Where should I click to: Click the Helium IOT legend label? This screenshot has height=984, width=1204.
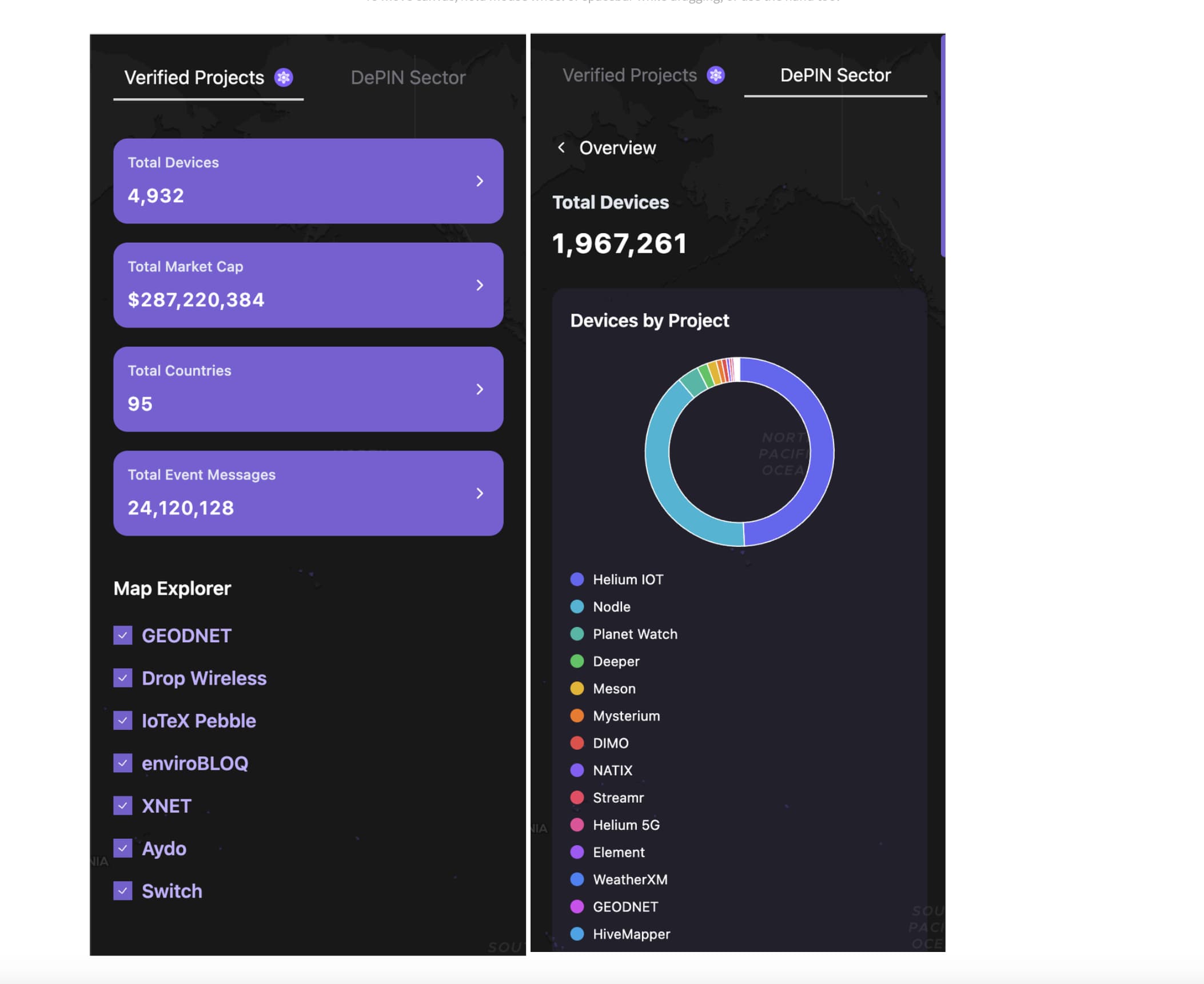[628, 579]
